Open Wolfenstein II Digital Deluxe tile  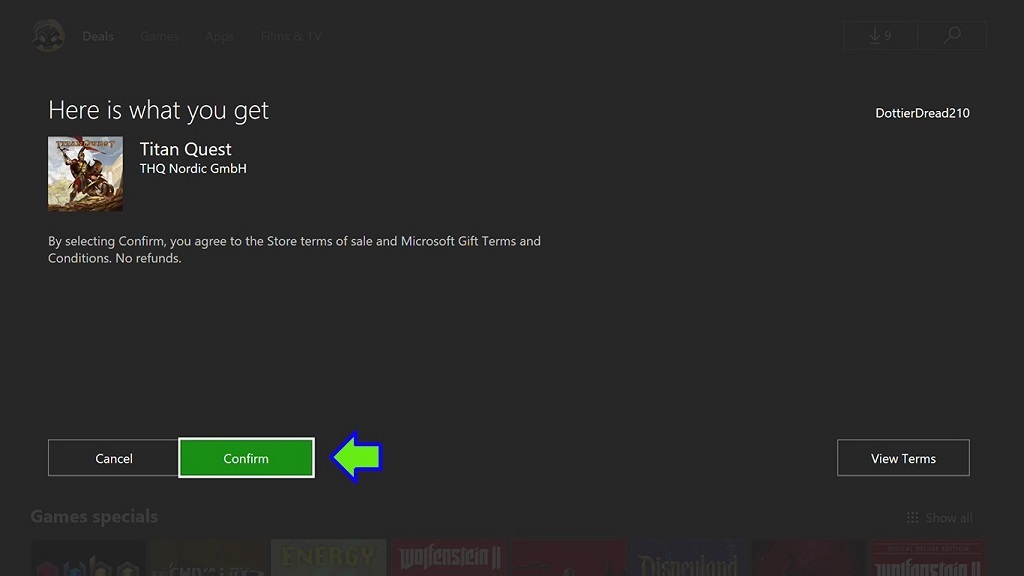[x=928, y=558]
